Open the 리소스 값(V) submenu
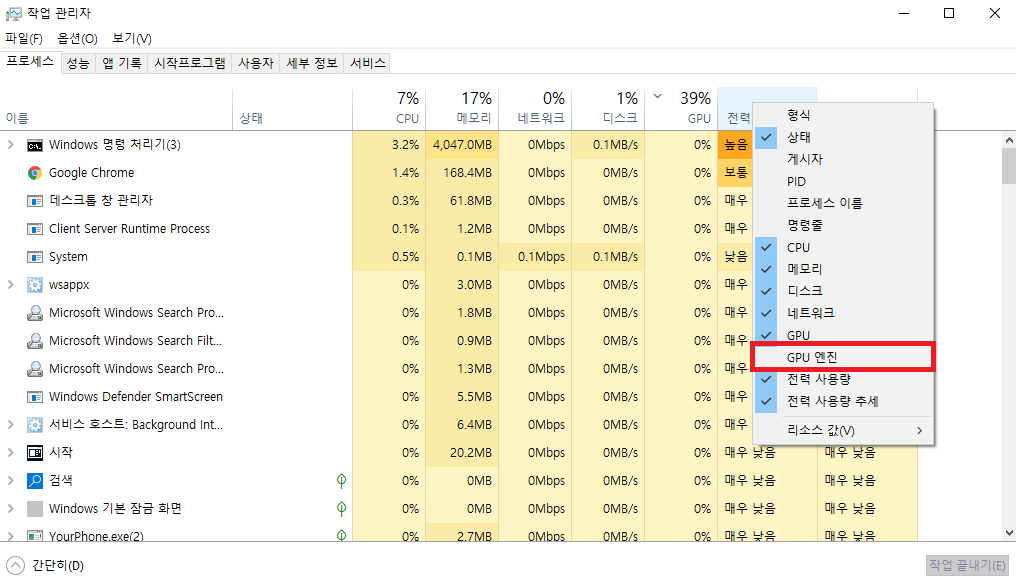This screenshot has height=588, width=1016. [843, 430]
